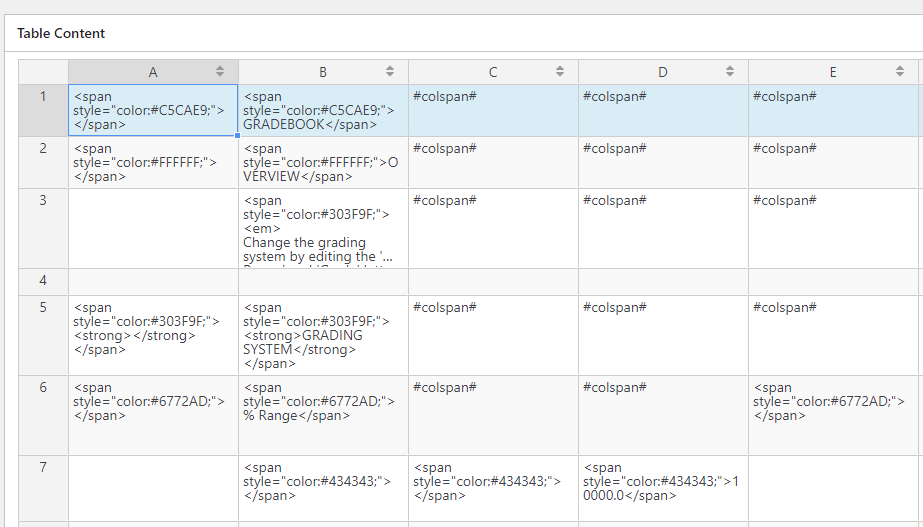The width and height of the screenshot is (923, 527).
Task: Select row 4 header
Action: click(43, 282)
